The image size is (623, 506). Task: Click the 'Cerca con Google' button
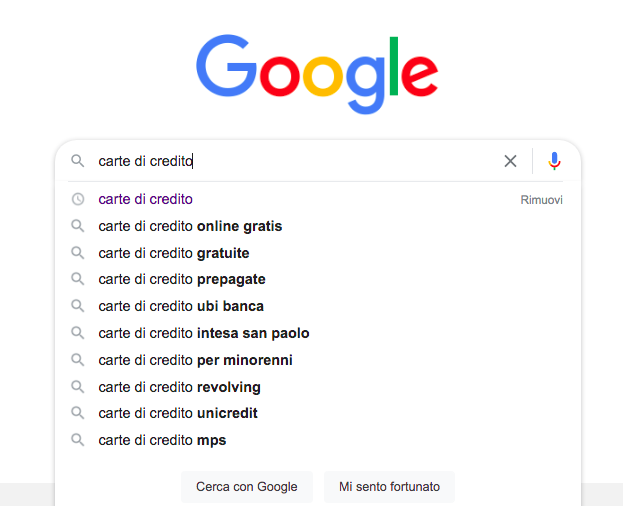click(x=247, y=487)
